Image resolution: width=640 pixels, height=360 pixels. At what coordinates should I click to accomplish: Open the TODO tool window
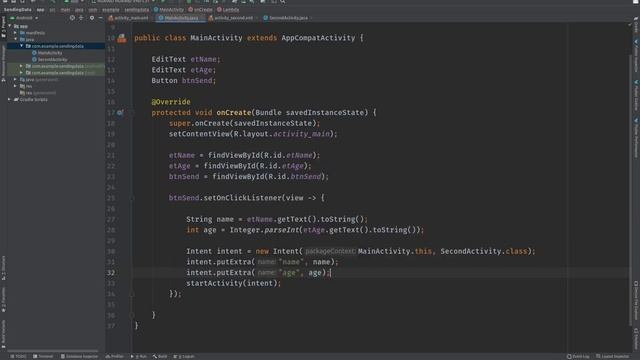(x=18, y=356)
